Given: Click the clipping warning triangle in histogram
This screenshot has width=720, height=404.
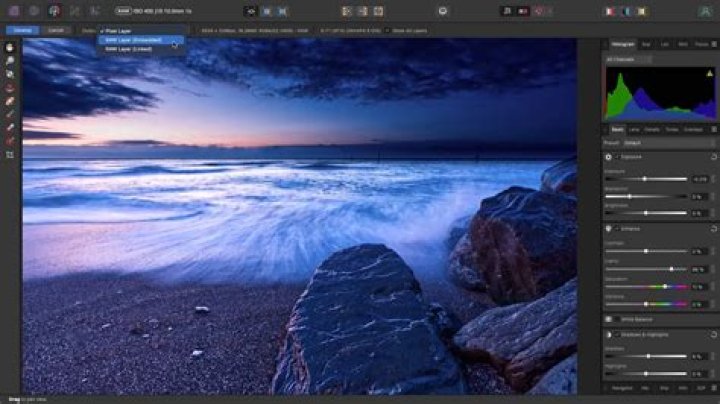Looking at the screenshot, I should pyautogui.click(x=709, y=73).
